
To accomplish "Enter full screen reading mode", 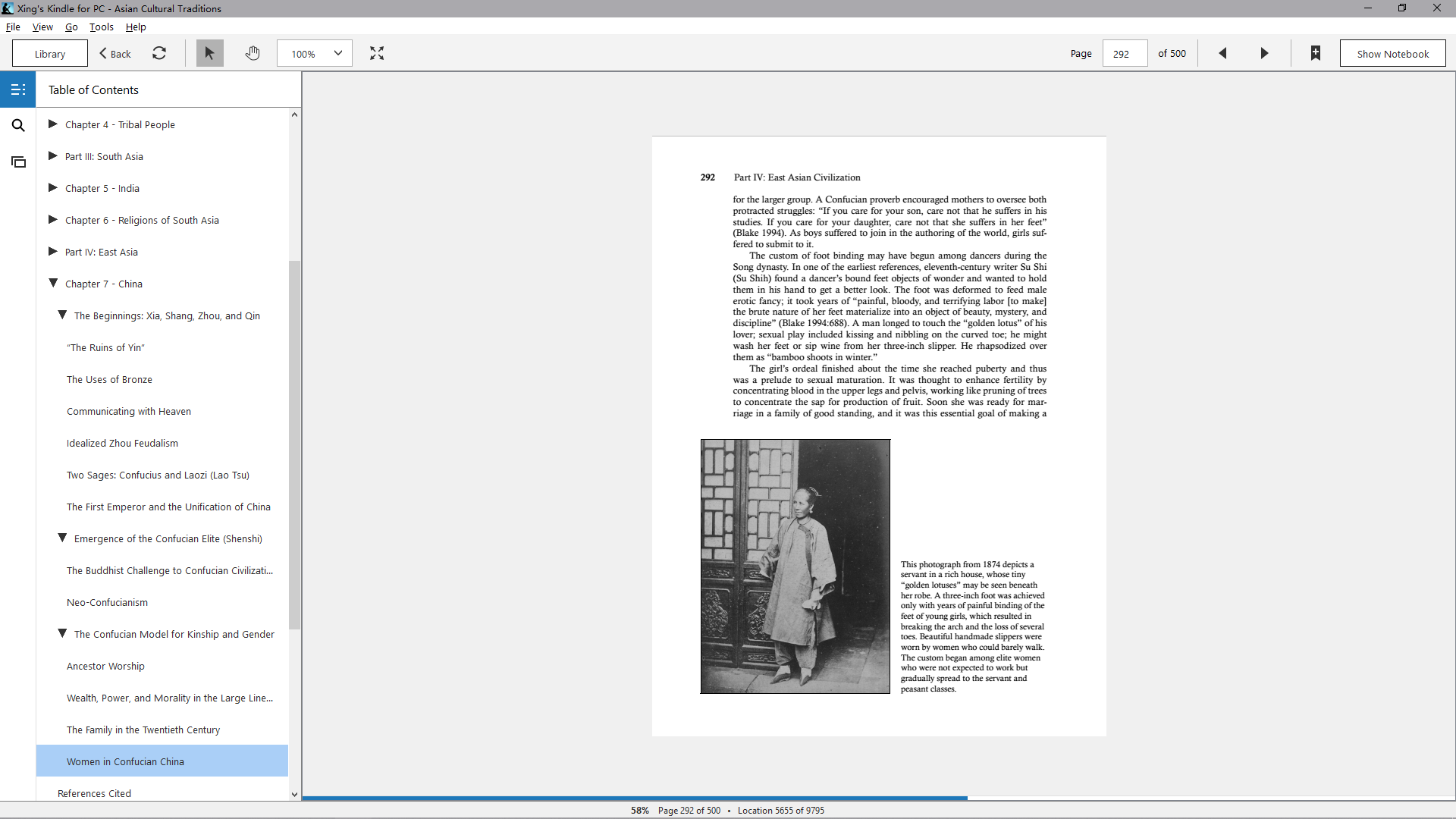I will [377, 53].
